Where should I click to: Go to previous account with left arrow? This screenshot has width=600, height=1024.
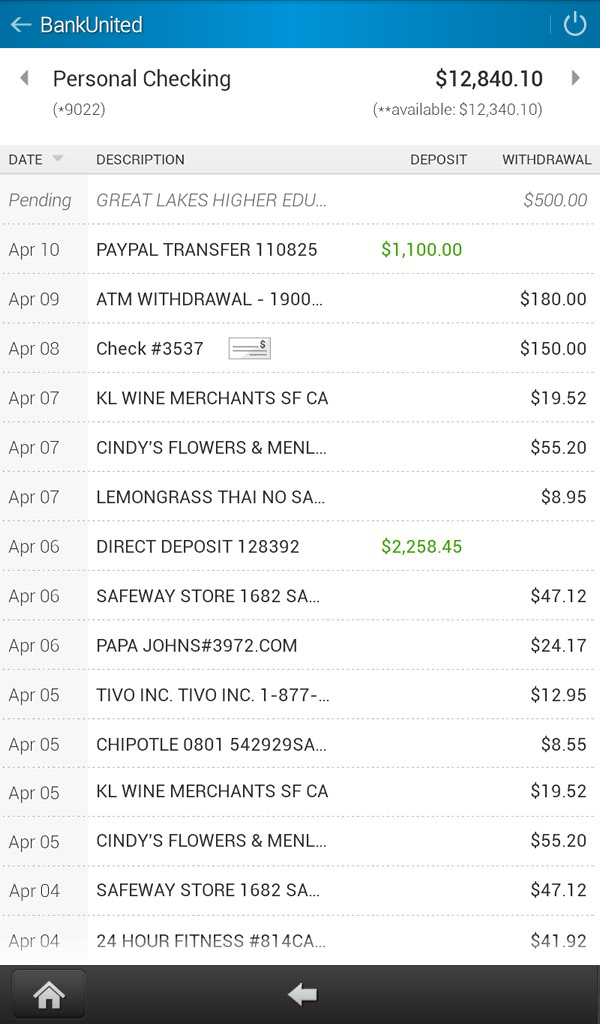point(24,78)
